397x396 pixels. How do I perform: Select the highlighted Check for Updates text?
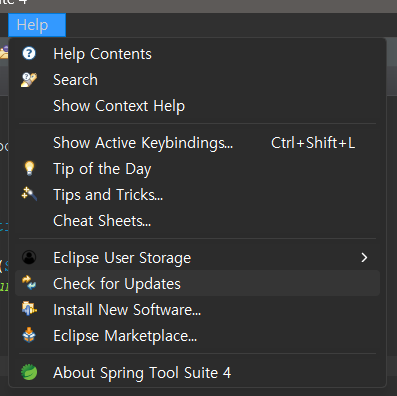[x=117, y=284]
